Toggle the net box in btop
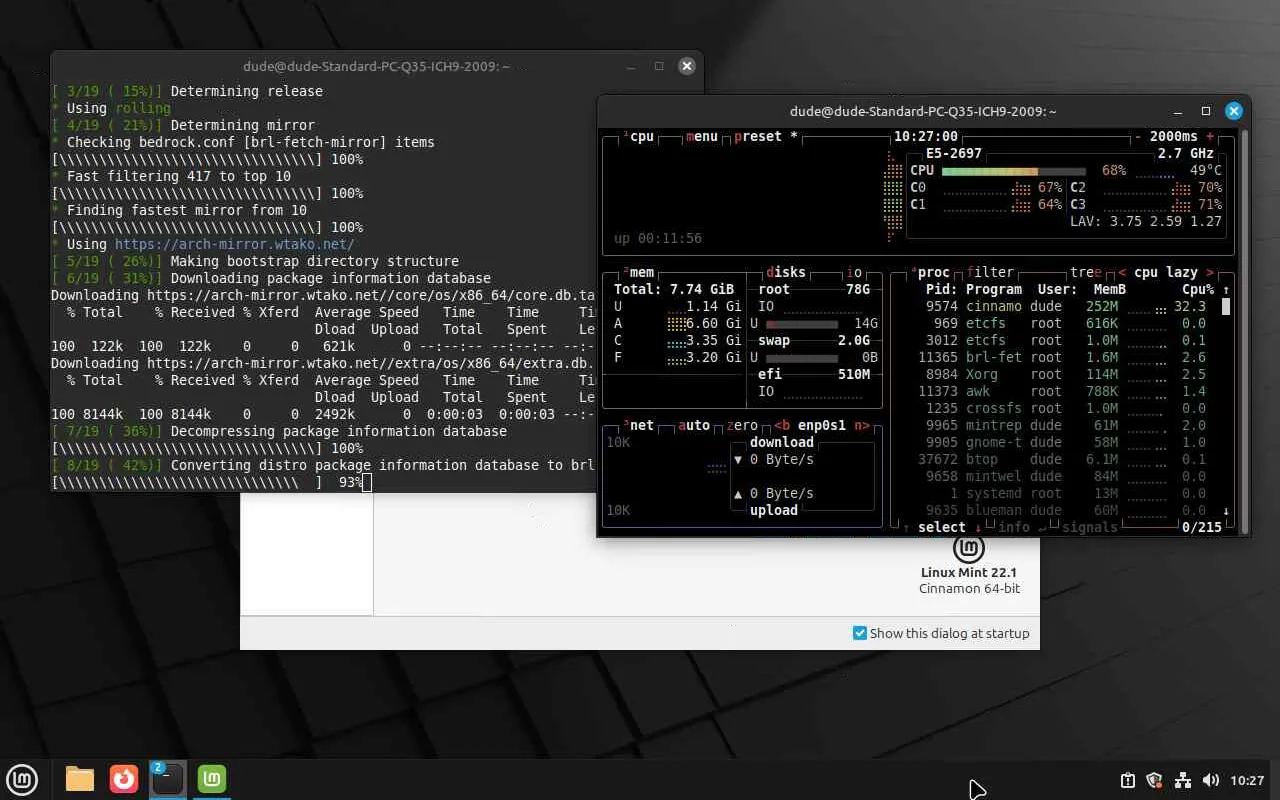Image resolution: width=1280 pixels, height=800 pixels. pos(638,425)
